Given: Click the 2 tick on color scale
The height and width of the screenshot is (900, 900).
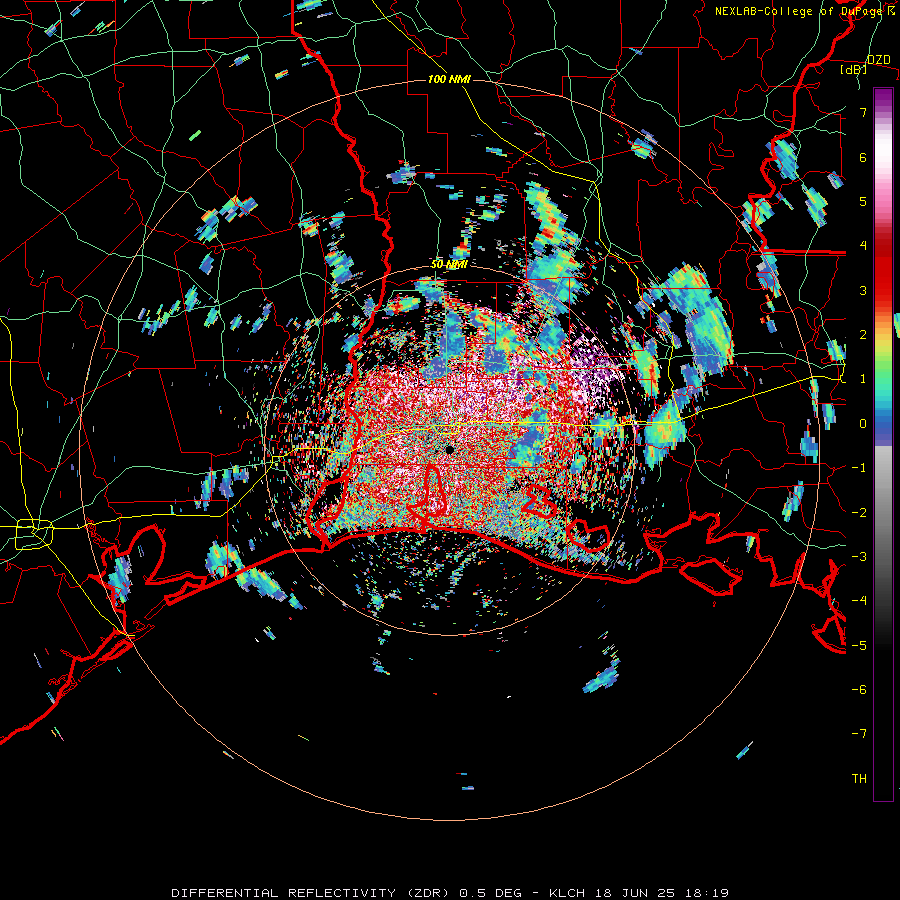Looking at the screenshot, I should pos(863,335).
